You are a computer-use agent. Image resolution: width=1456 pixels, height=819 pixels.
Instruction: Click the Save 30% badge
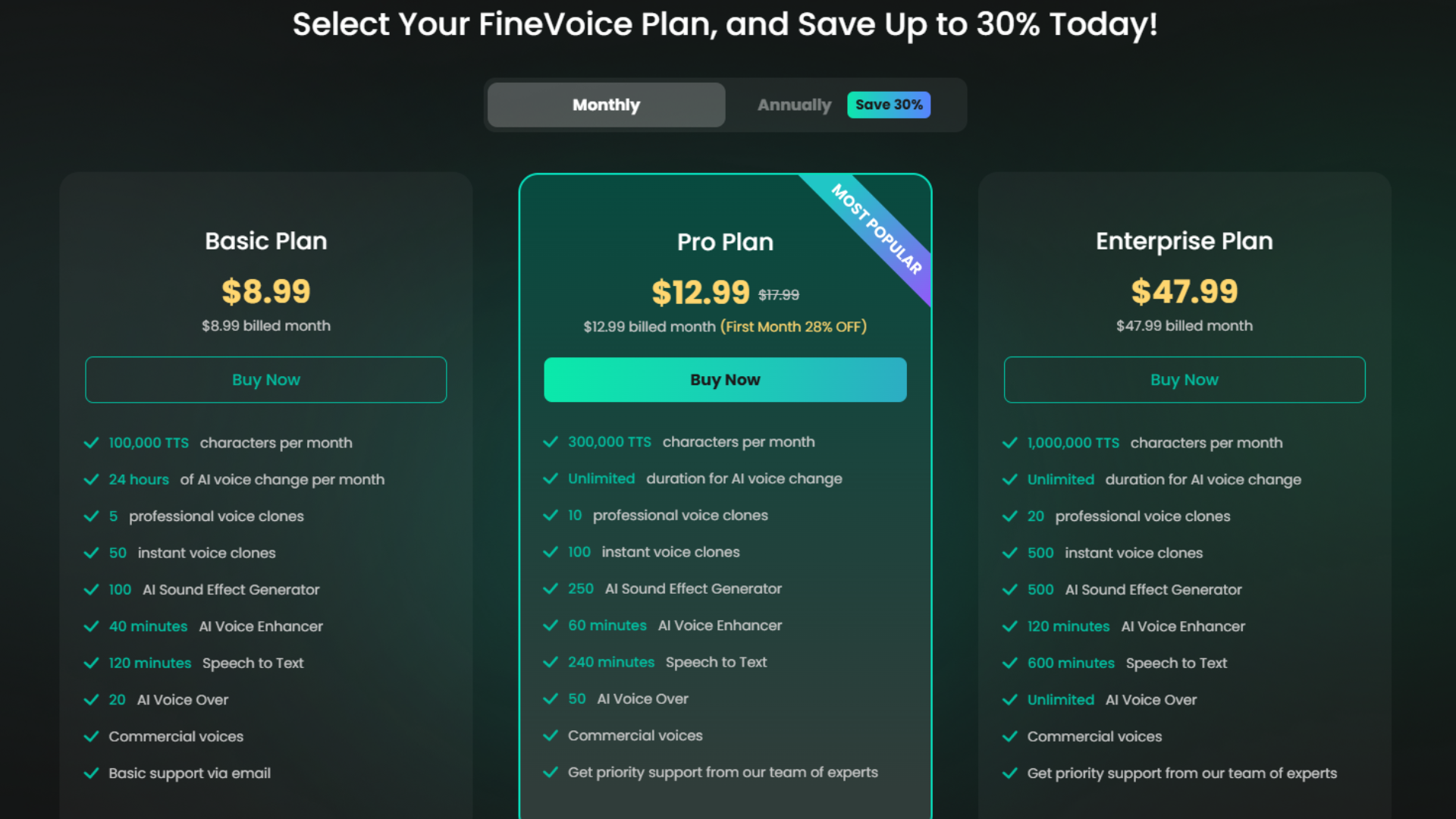[x=889, y=105]
